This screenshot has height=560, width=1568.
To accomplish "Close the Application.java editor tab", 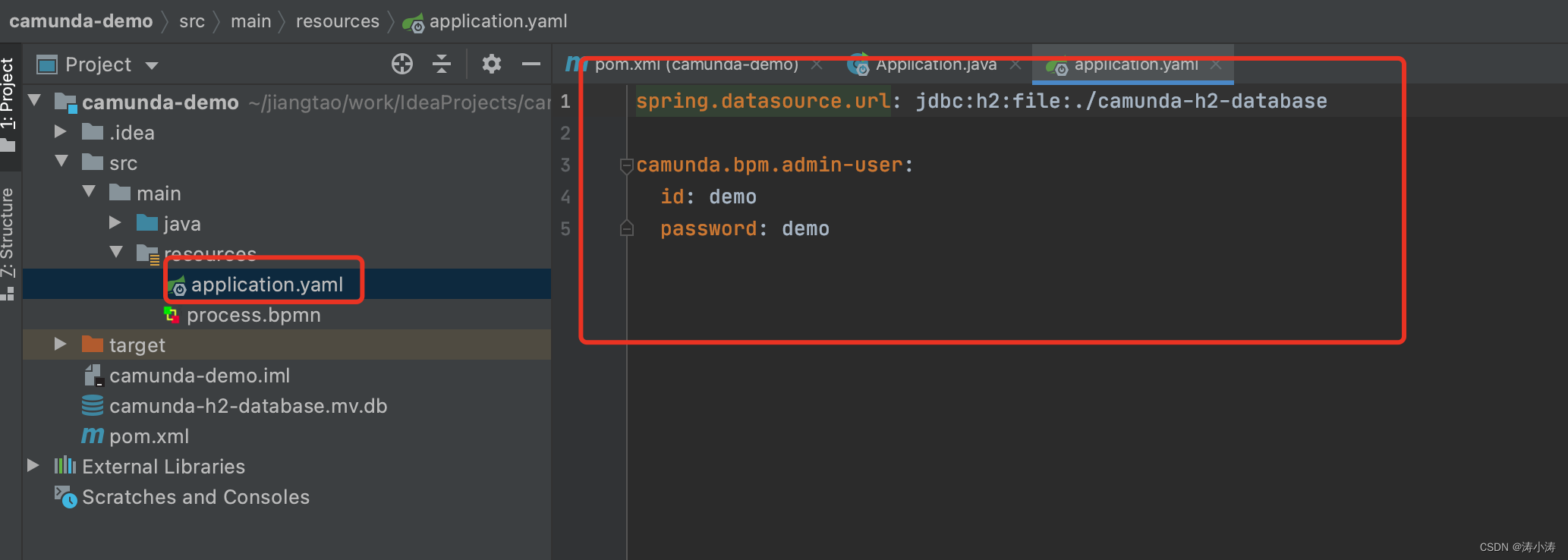I will (x=1015, y=64).
